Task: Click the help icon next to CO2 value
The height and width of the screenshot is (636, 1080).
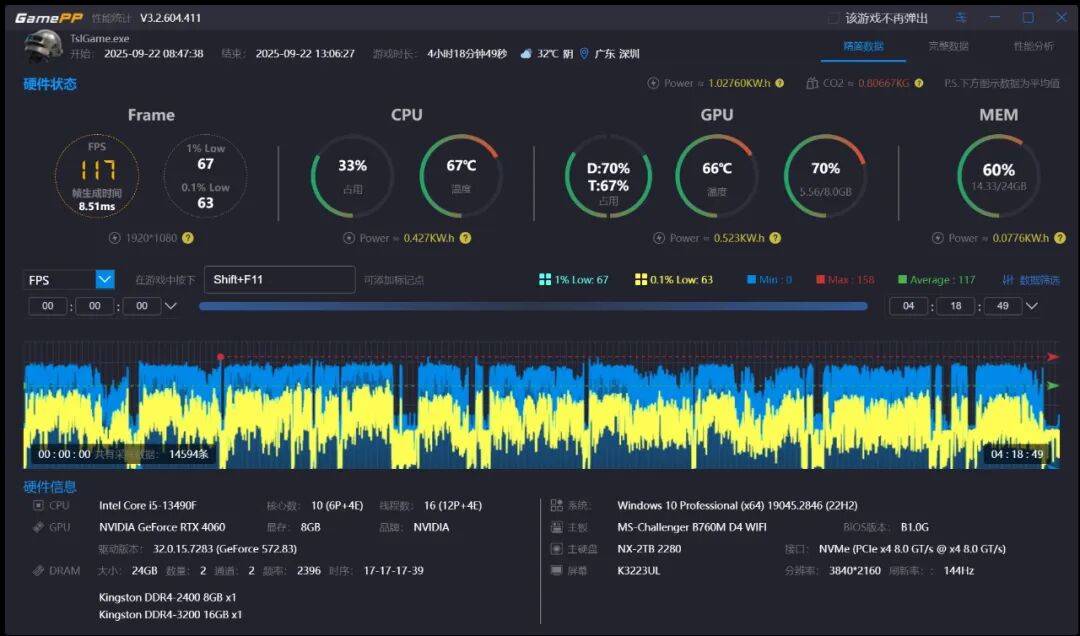Action: [x=918, y=84]
